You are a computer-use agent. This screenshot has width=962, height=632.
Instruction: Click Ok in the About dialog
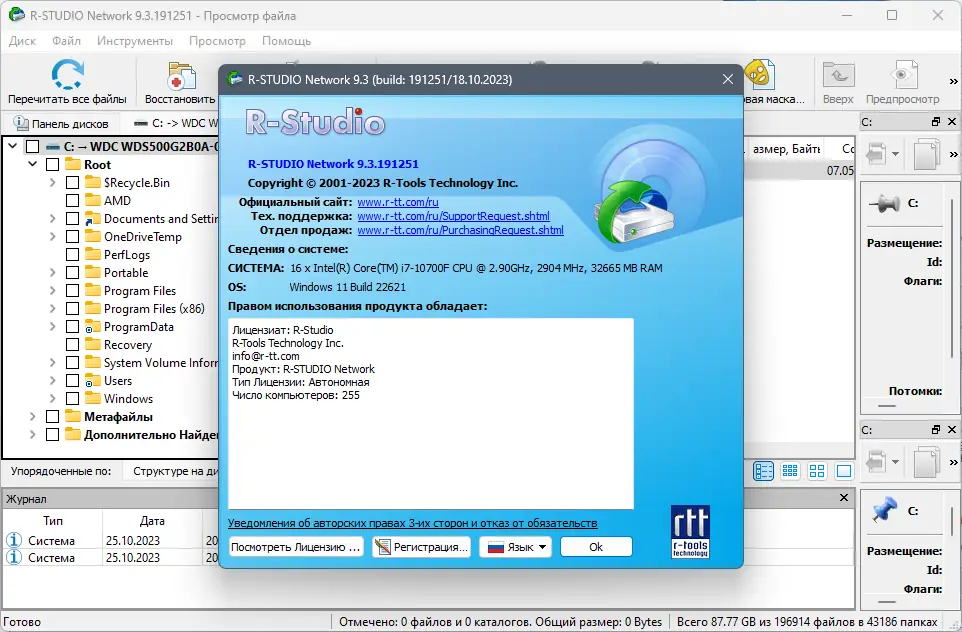[x=596, y=547]
